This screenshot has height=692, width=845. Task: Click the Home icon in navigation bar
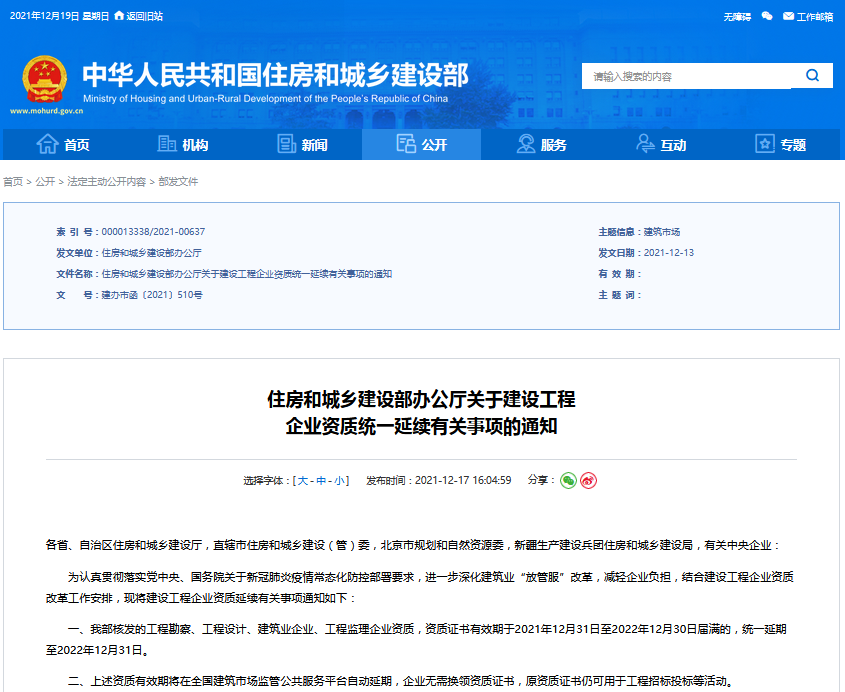coord(48,144)
